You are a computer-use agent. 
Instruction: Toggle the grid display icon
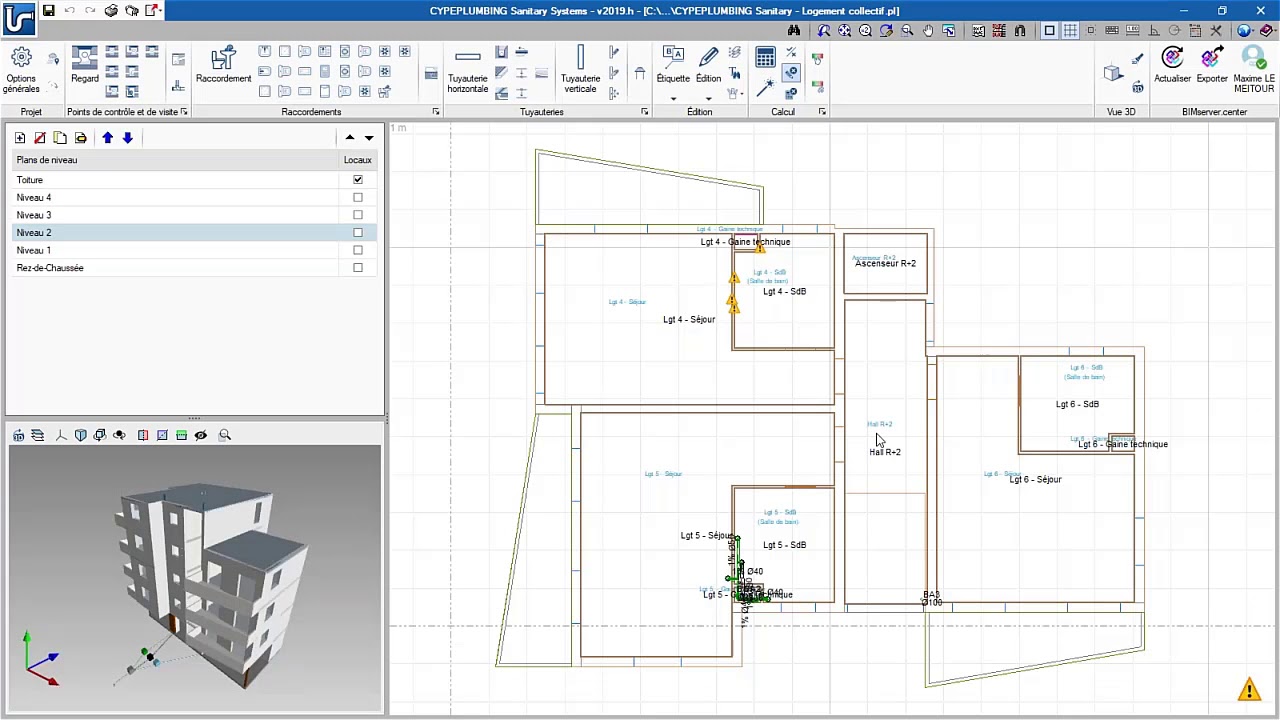[x=1070, y=31]
